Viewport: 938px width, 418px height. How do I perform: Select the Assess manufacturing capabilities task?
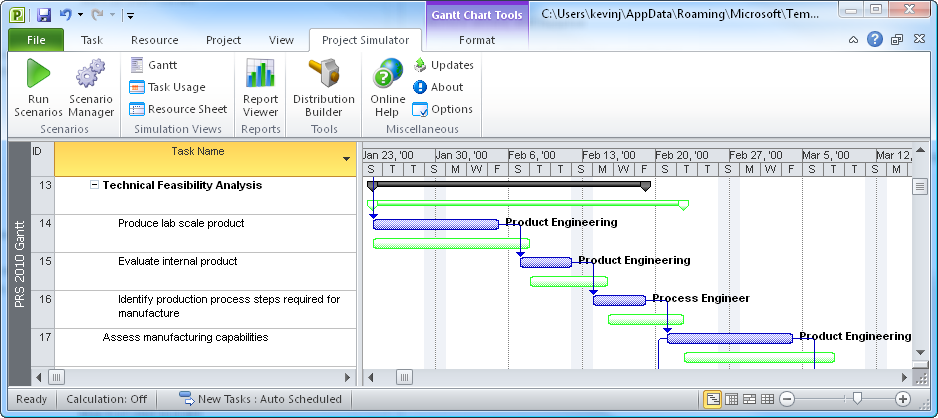pyautogui.click(x=185, y=337)
